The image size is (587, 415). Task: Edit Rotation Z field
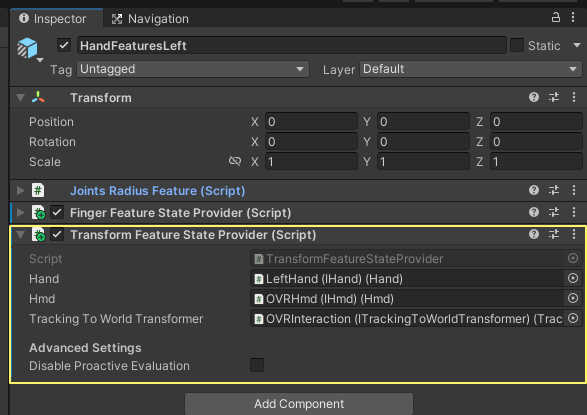pos(536,142)
